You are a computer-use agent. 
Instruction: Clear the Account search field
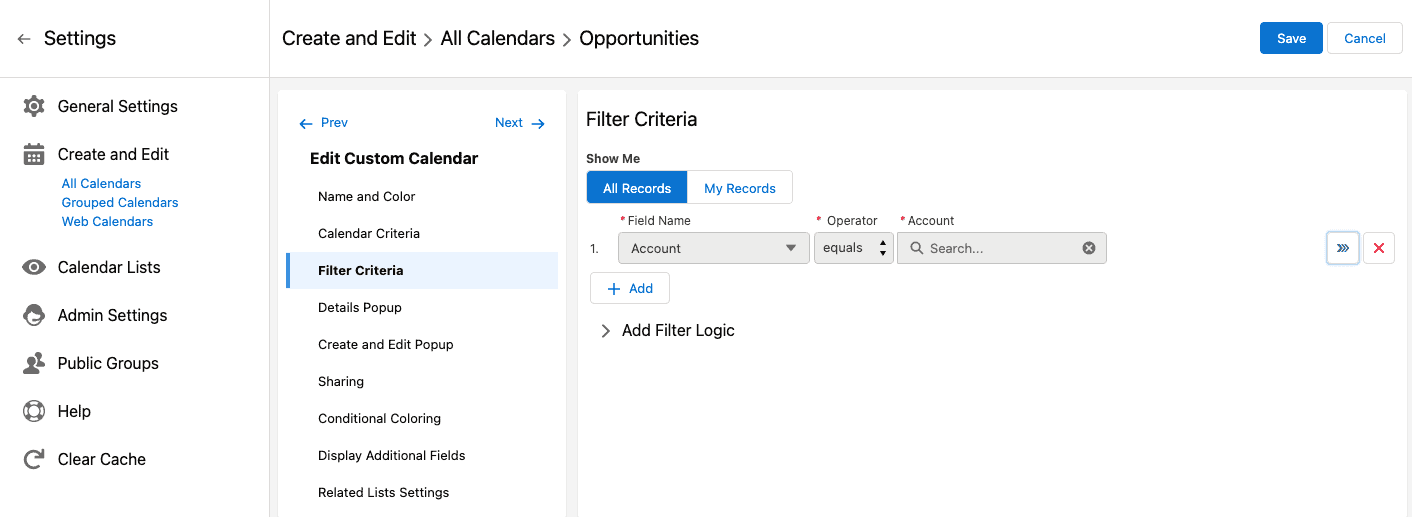[x=1089, y=248]
